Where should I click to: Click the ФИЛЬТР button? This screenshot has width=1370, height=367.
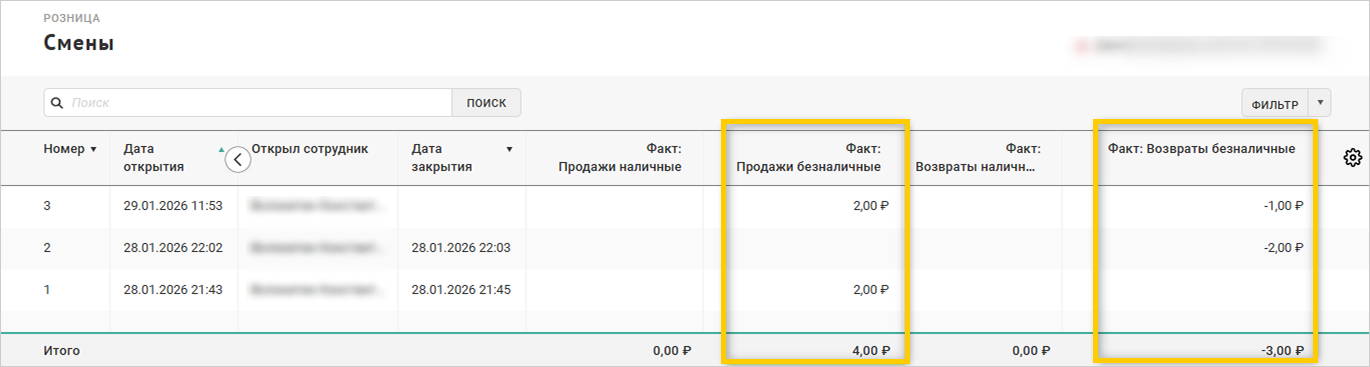(1275, 103)
